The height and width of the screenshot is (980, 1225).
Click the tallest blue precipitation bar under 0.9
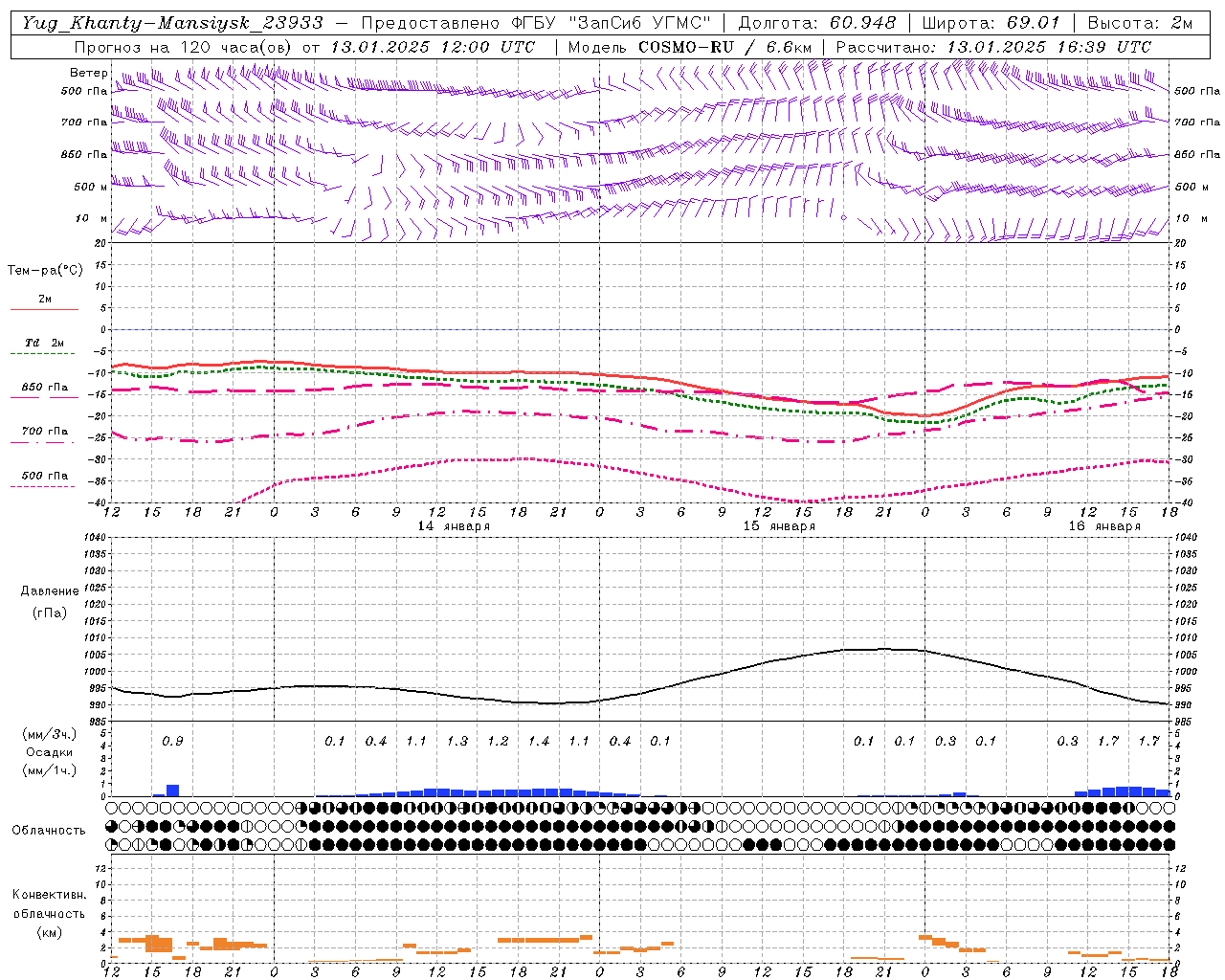point(173,791)
